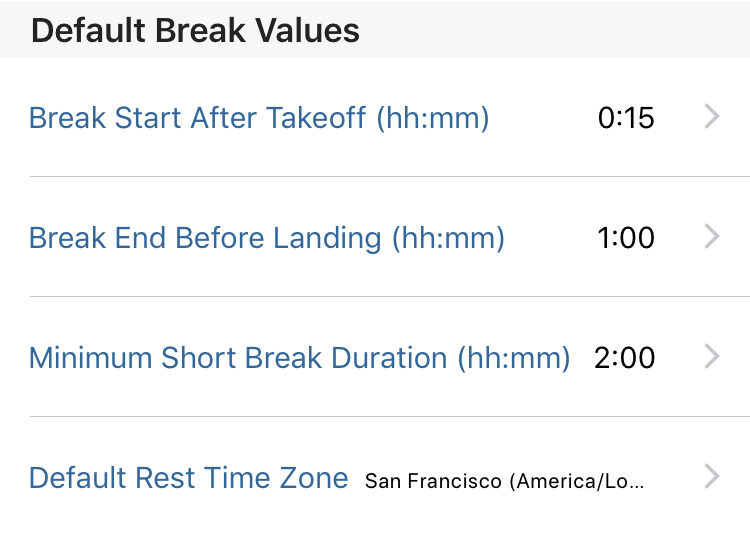Image resolution: width=750 pixels, height=536 pixels.
Task: Tap the (hh:mm) text in Break Start row
Action: point(433,118)
